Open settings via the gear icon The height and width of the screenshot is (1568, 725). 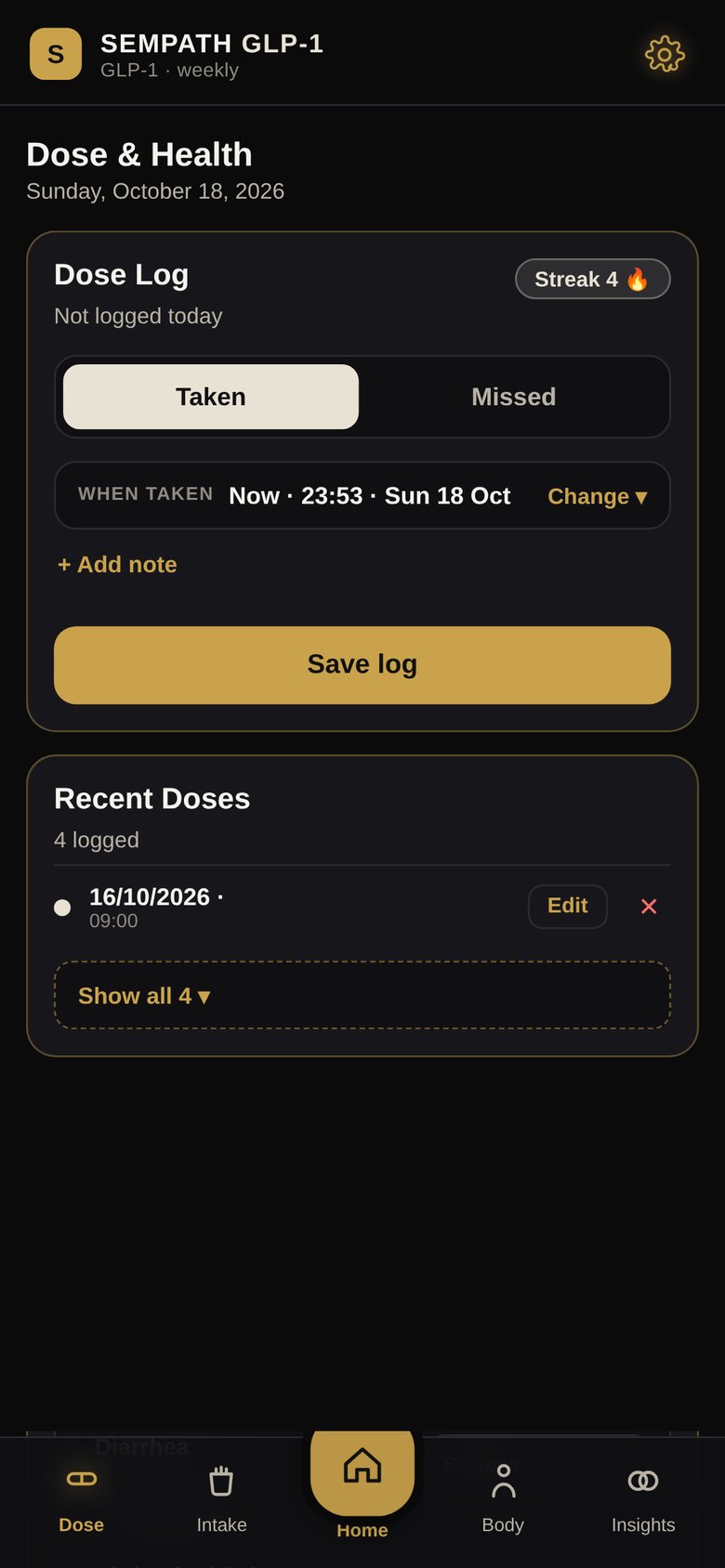click(x=665, y=55)
